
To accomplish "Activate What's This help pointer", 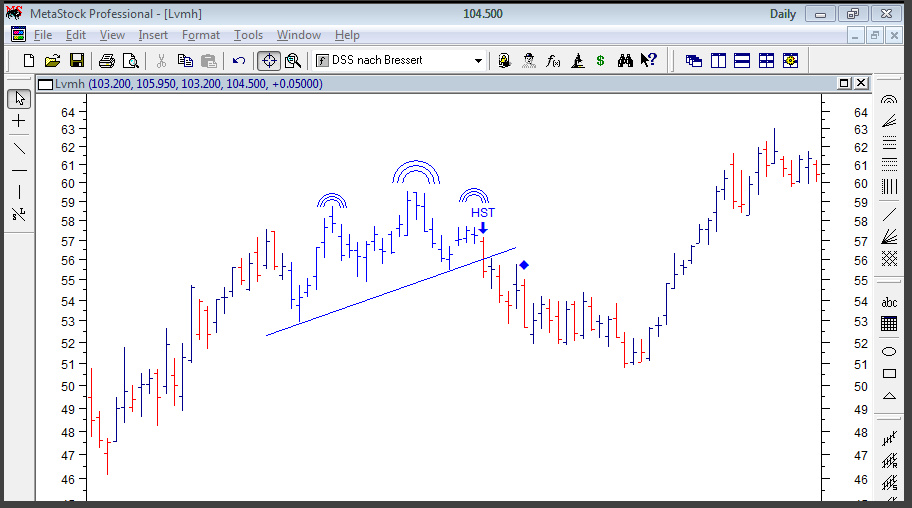I will tap(649, 61).
